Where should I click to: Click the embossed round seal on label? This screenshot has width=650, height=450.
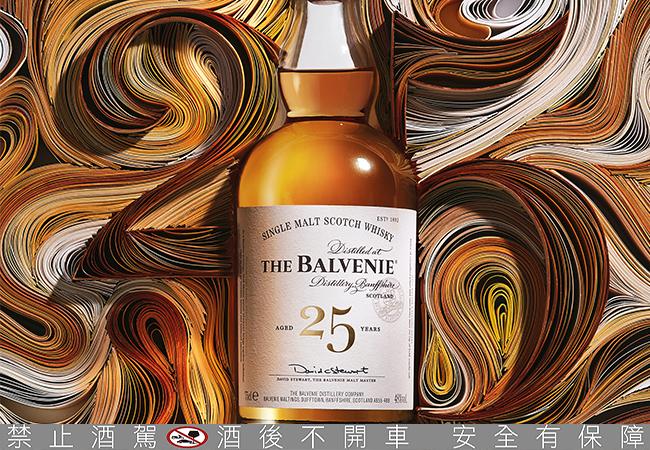tap(387, 302)
